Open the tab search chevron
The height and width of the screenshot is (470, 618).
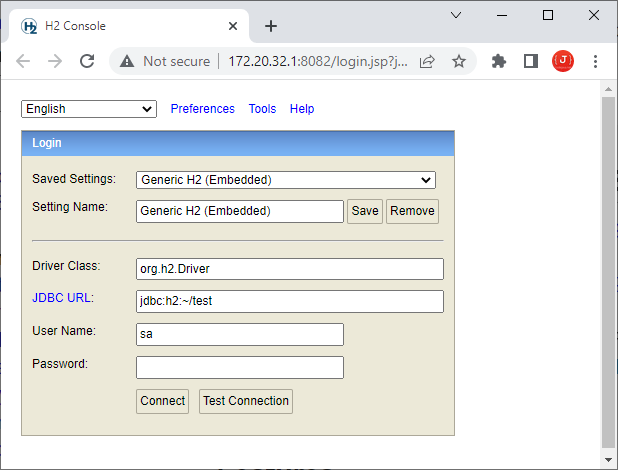point(456,15)
